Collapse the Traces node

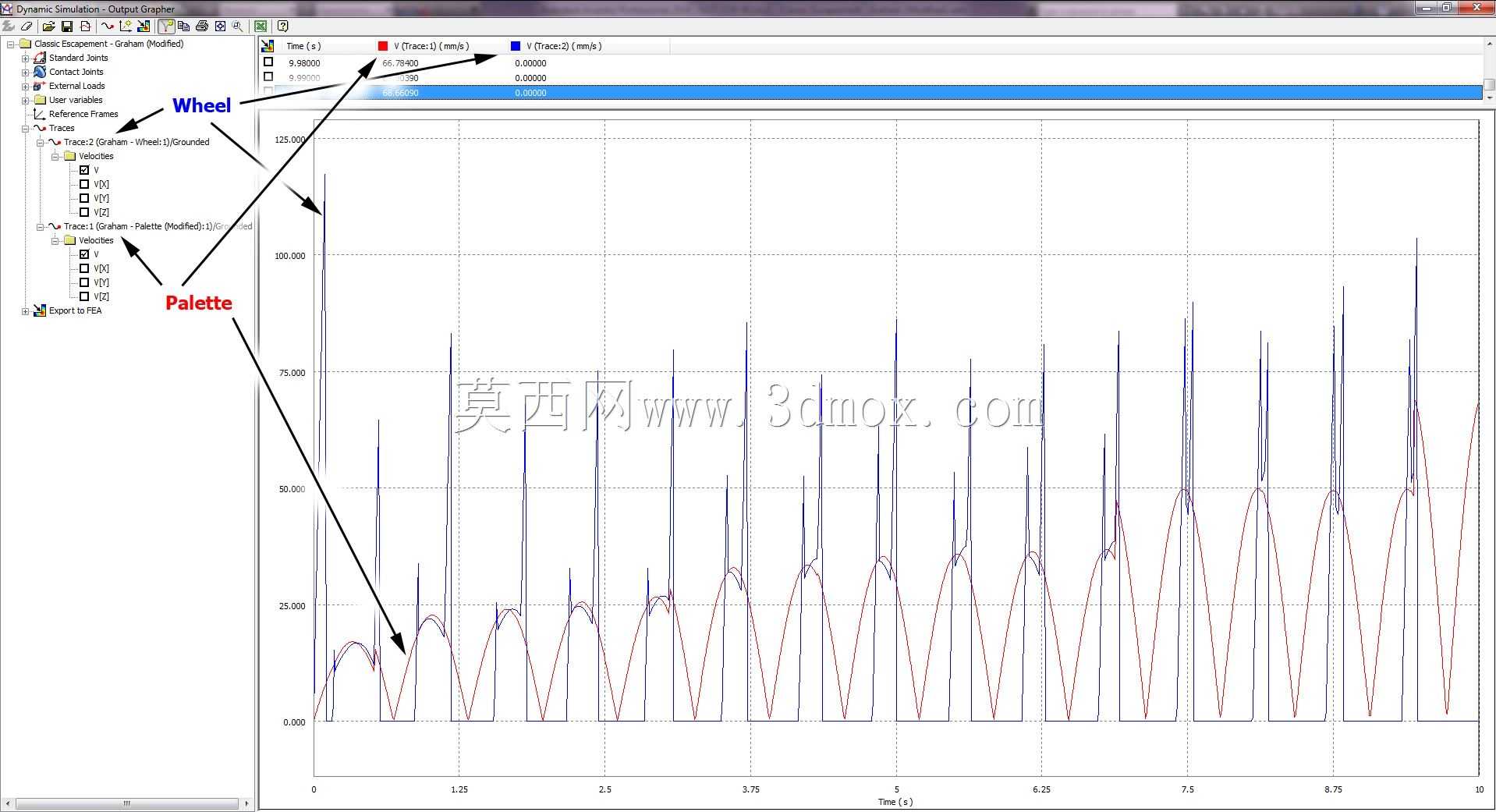coord(25,128)
